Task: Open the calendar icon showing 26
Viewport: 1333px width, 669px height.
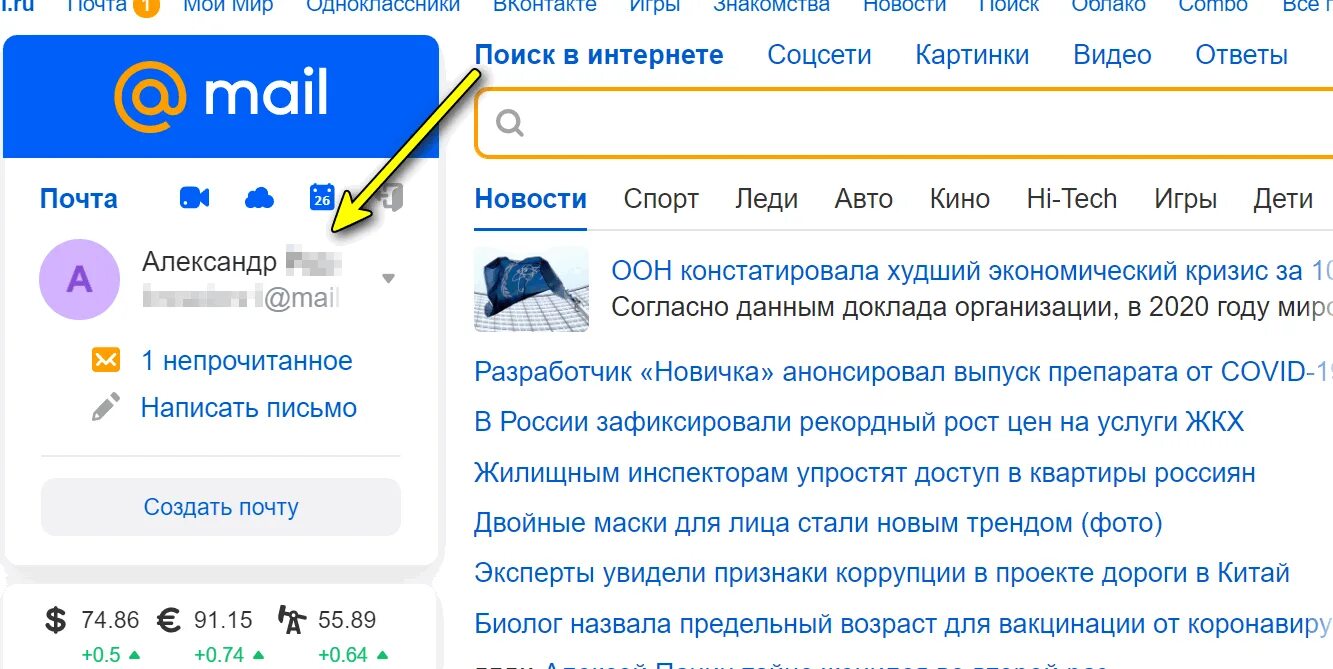Action: click(322, 197)
